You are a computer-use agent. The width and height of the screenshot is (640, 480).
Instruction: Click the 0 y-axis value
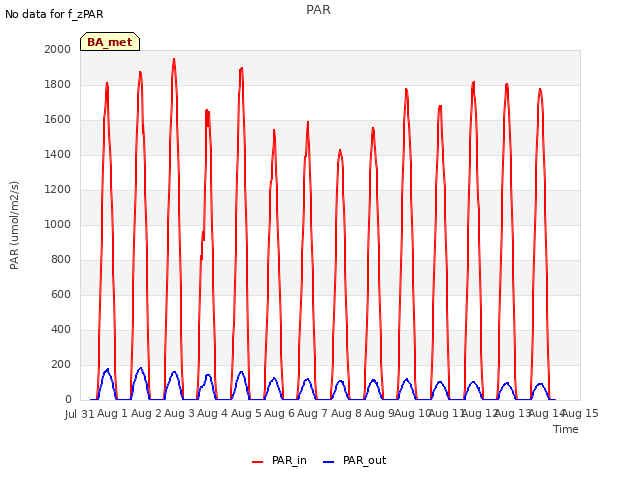tap(68, 400)
